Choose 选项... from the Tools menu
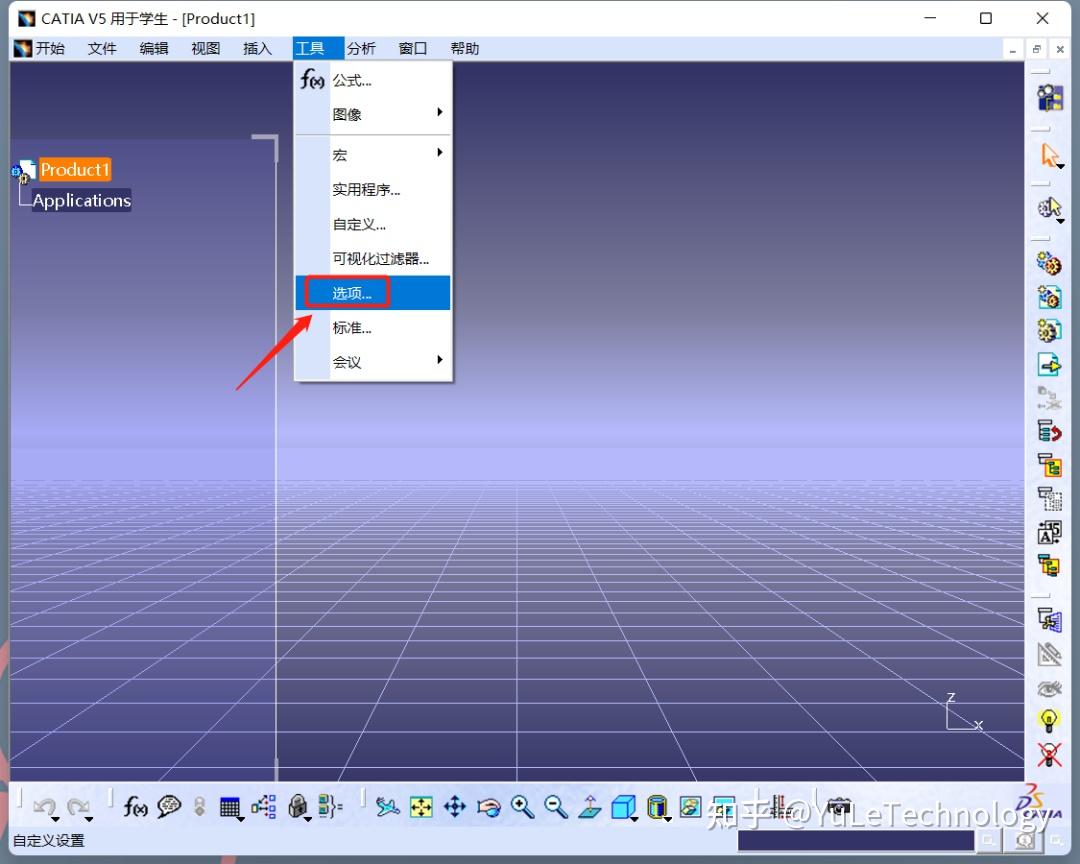Image resolution: width=1080 pixels, height=864 pixels. coord(349,293)
